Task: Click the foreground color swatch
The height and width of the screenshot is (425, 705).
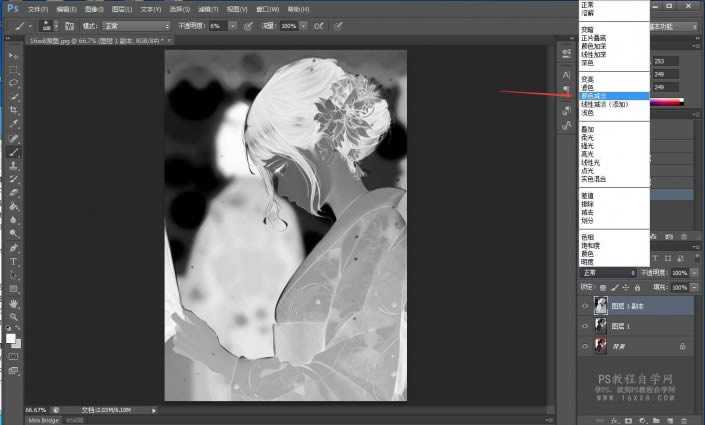Action: 11,339
